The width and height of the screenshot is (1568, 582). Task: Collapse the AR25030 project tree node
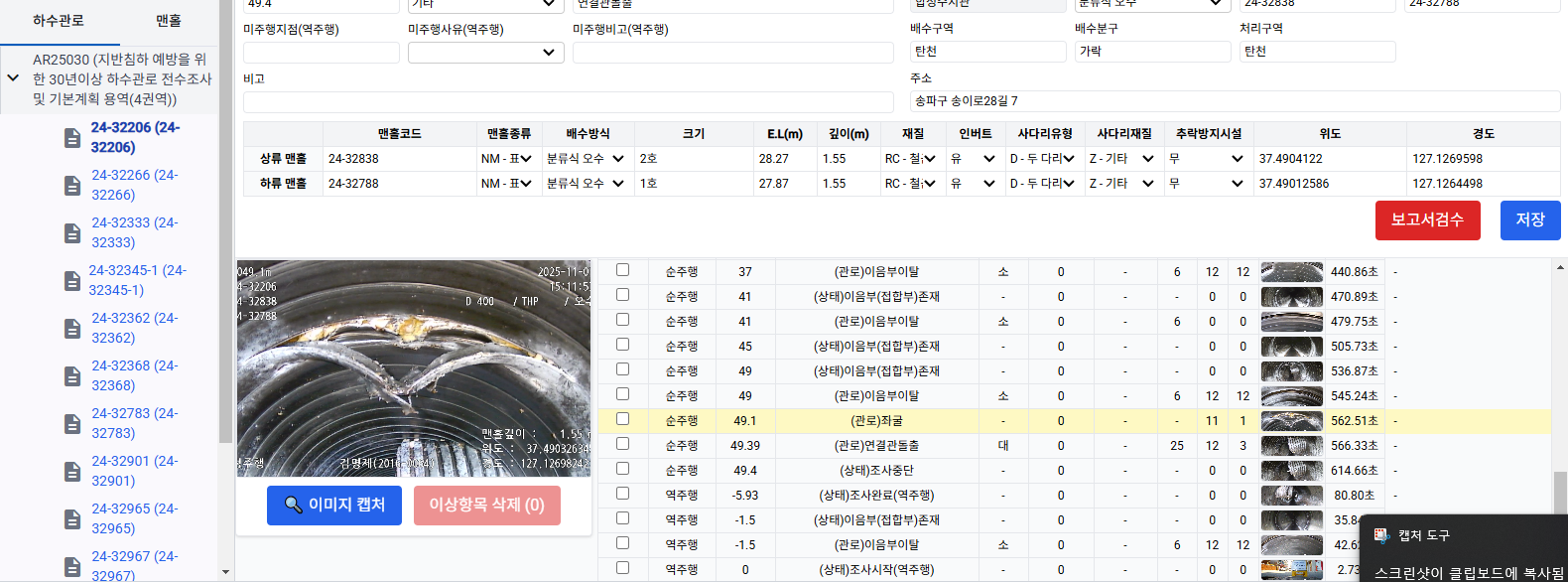coord(13,77)
